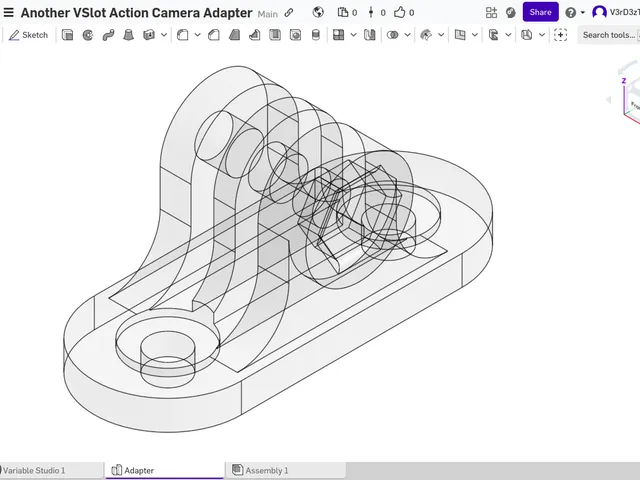Select the Sweep tool
The width and height of the screenshot is (640, 480).
[x=108, y=35]
